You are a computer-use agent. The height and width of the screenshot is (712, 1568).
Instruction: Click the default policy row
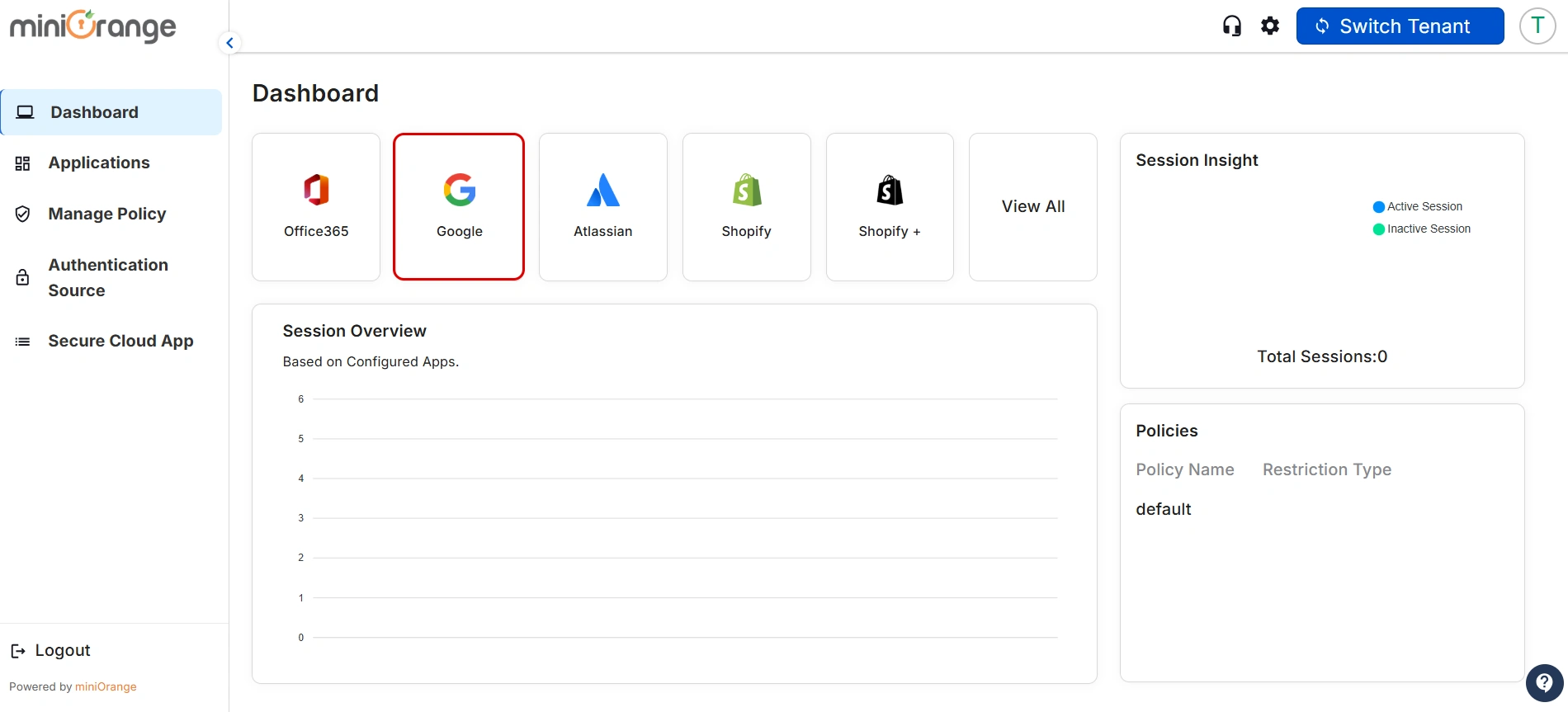point(1164,510)
